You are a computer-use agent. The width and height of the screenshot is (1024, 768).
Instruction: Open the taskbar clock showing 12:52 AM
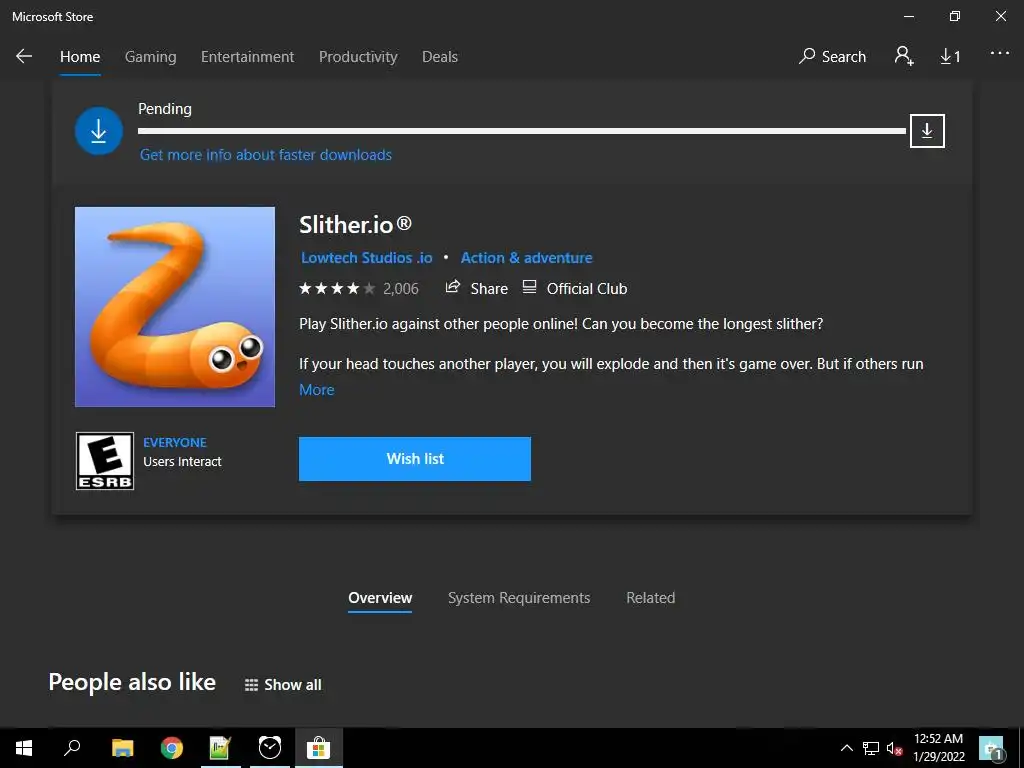tap(938, 748)
